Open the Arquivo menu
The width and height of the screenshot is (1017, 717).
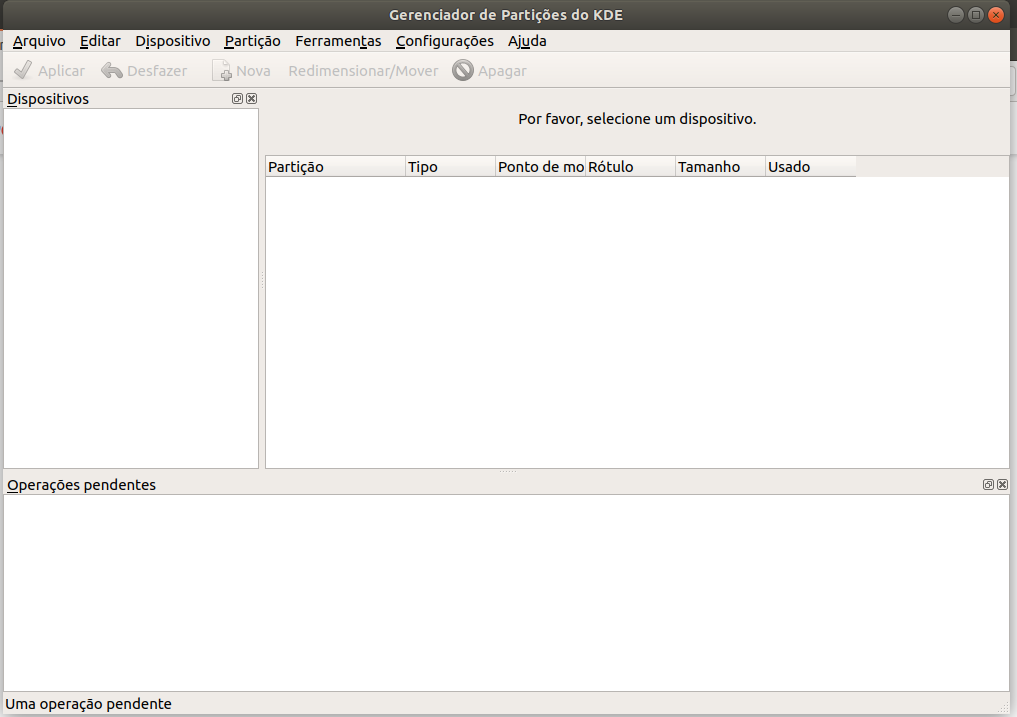coord(39,41)
